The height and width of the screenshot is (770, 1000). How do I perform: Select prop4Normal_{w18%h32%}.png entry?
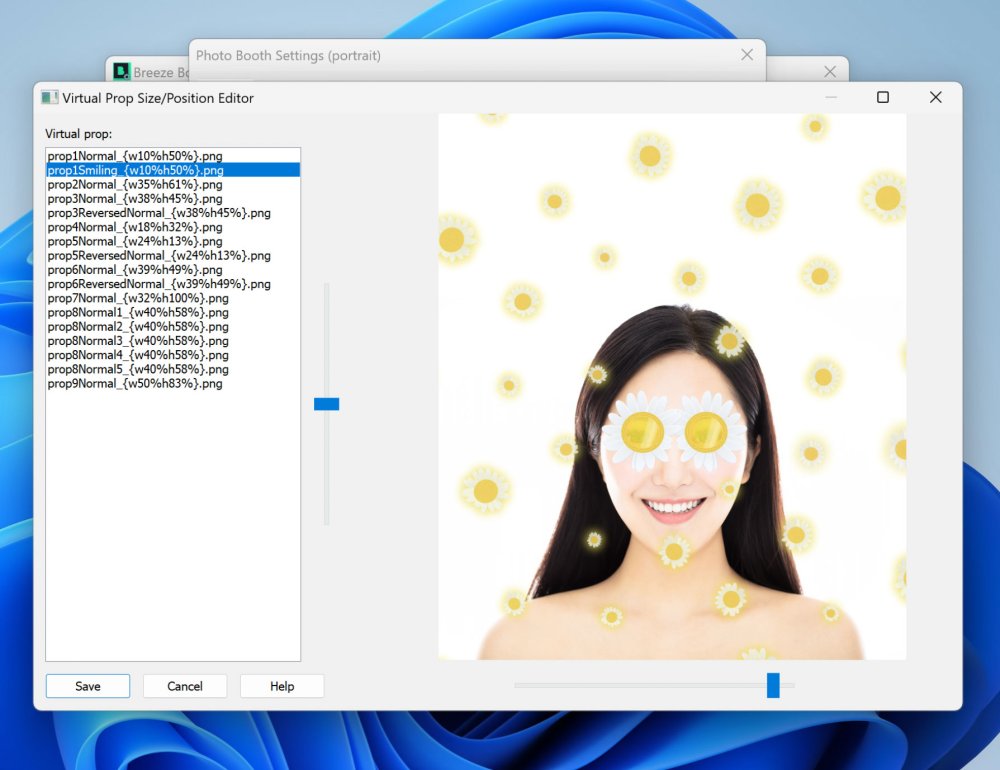point(135,227)
